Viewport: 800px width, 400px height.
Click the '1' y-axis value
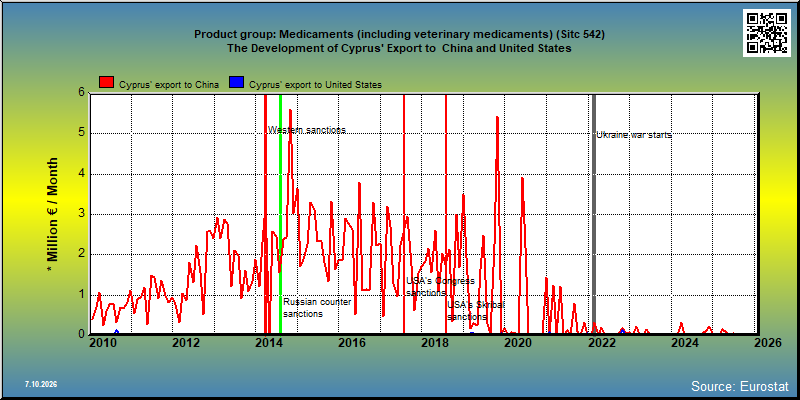pos(81,294)
